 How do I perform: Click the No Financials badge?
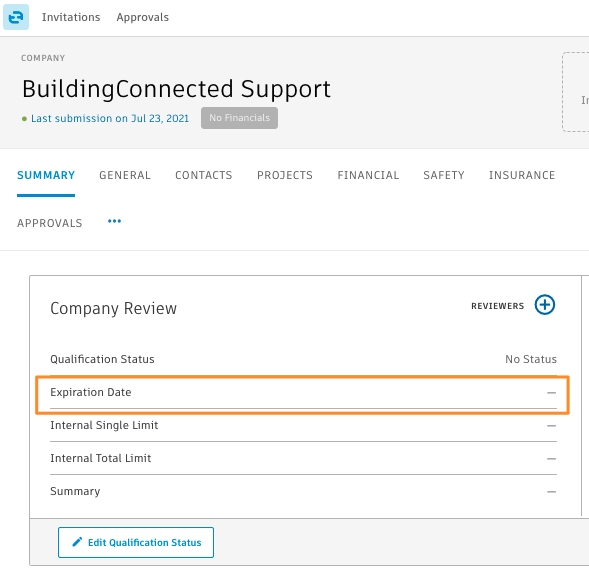(x=239, y=118)
